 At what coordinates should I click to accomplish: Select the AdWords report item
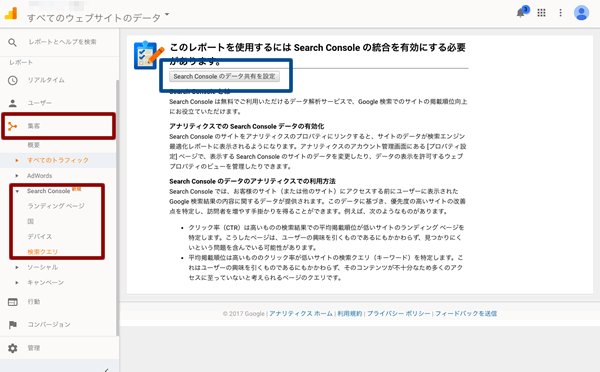coord(39,176)
